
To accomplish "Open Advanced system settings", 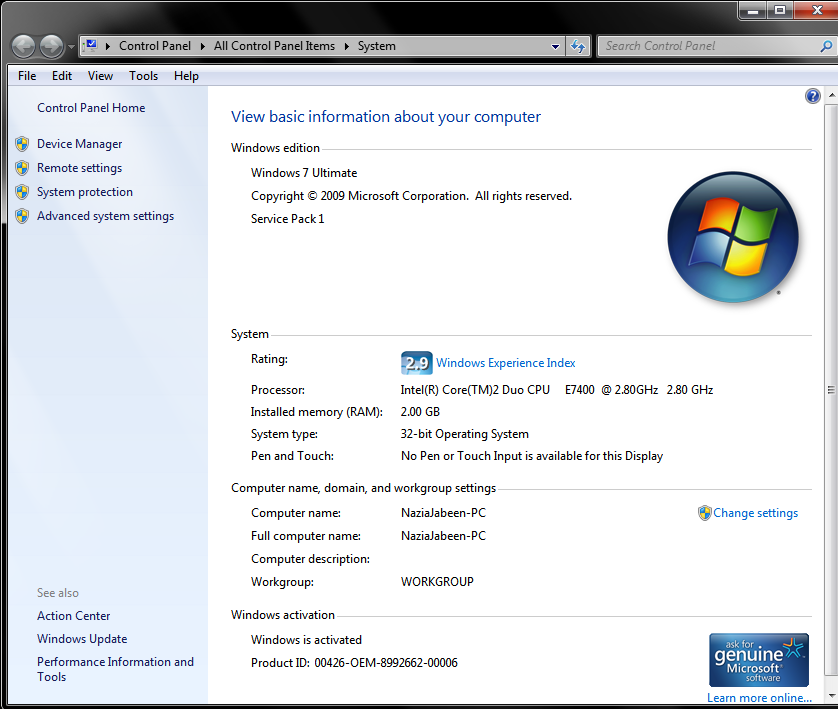I will [x=105, y=216].
